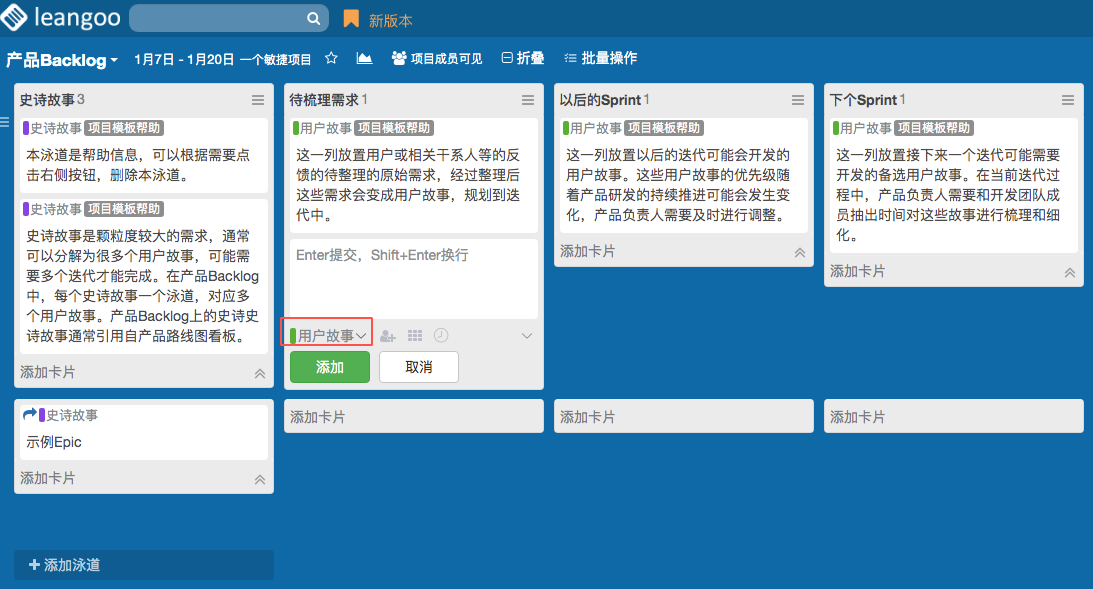
Task: Toggle 项目成员可见 visibility setting
Action: tap(437, 59)
